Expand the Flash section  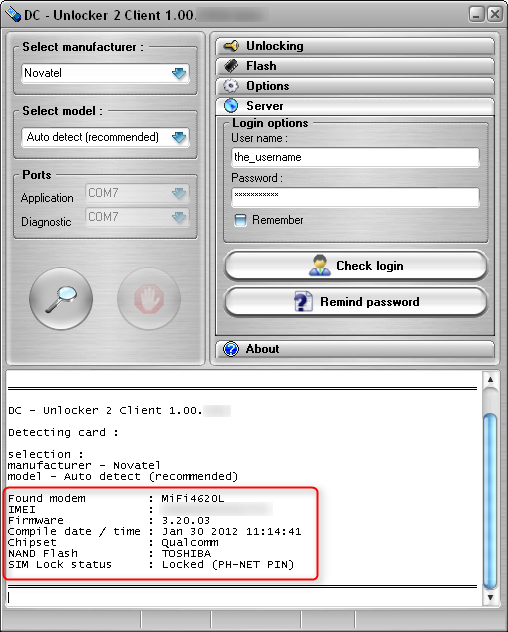(x=355, y=66)
